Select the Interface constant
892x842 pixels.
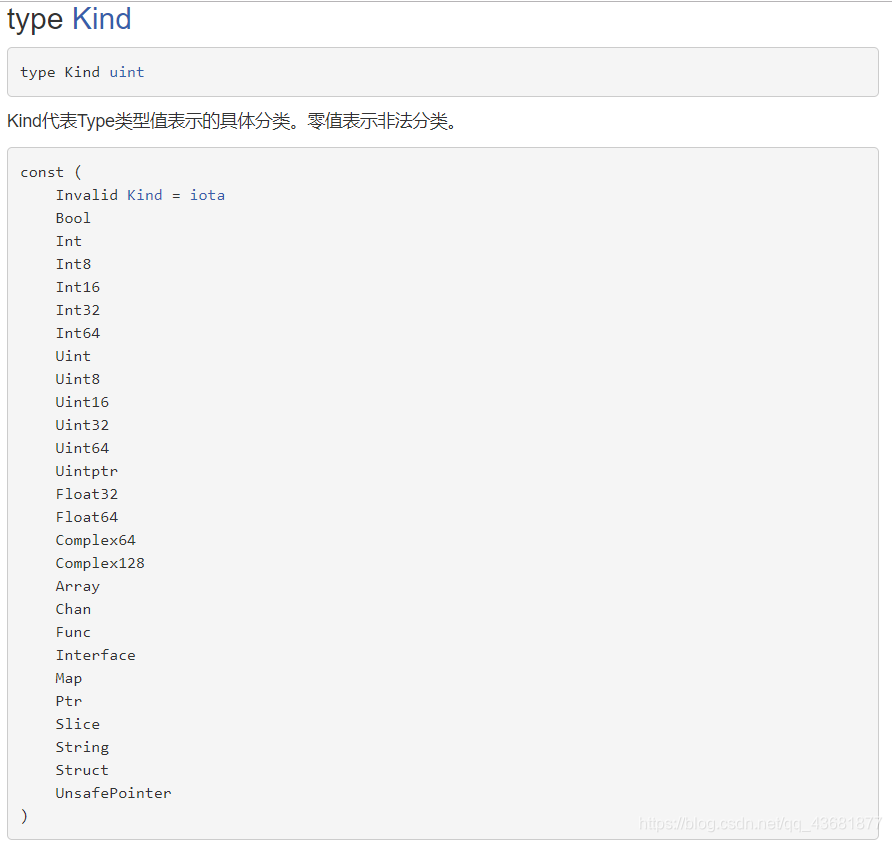96,655
